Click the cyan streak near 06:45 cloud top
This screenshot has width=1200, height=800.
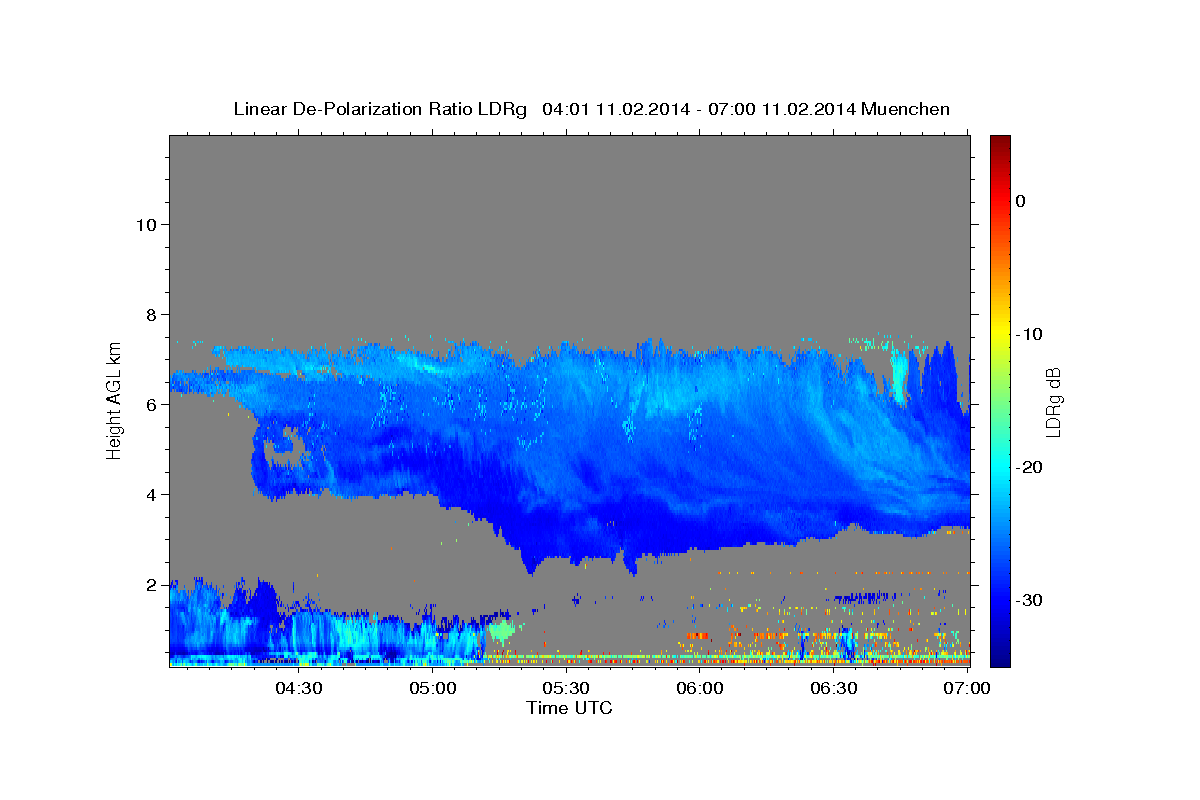point(899,375)
